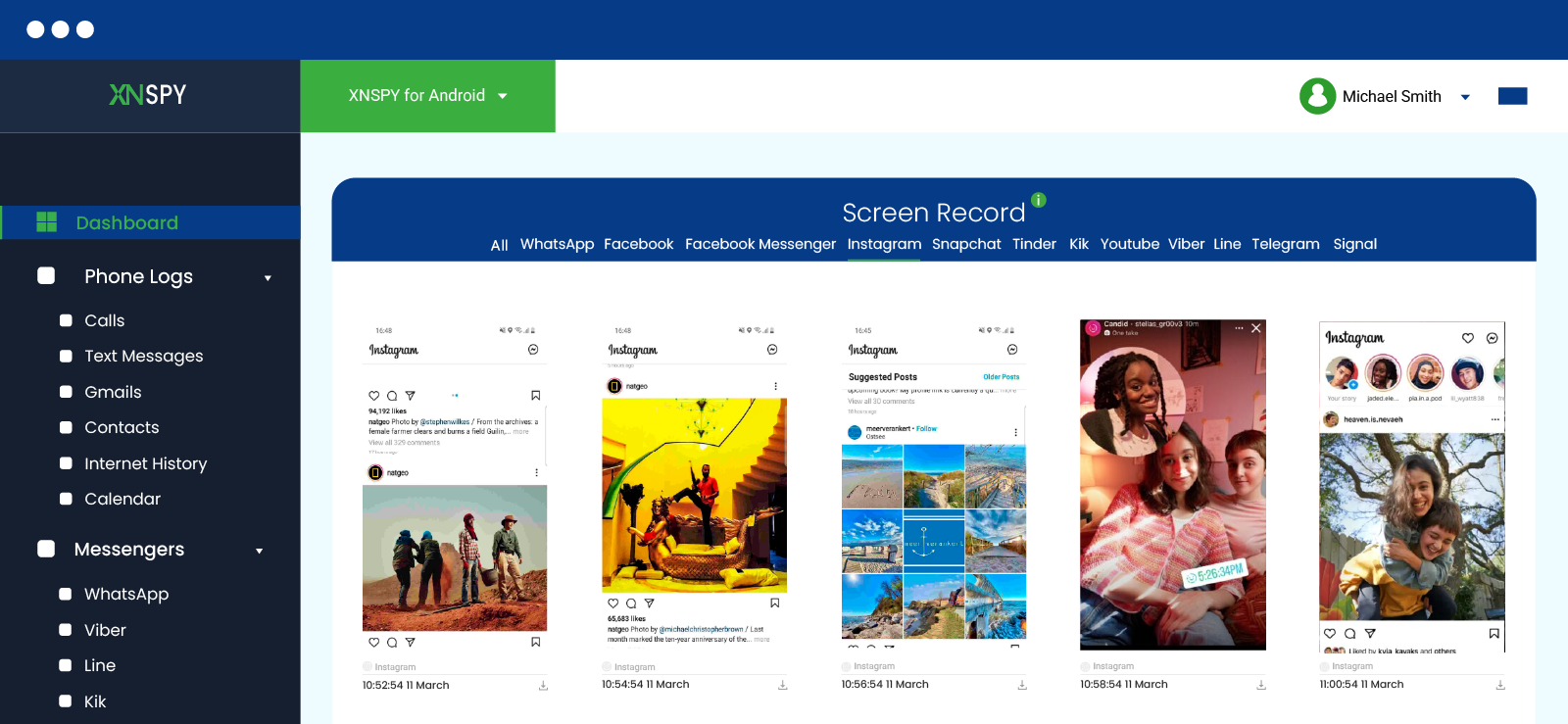Image resolution: width=1568 pixels, height=724 pixels.
Task: Open Text Messages in sidebar
Action: pyautogui.click(x=143, y=357)
